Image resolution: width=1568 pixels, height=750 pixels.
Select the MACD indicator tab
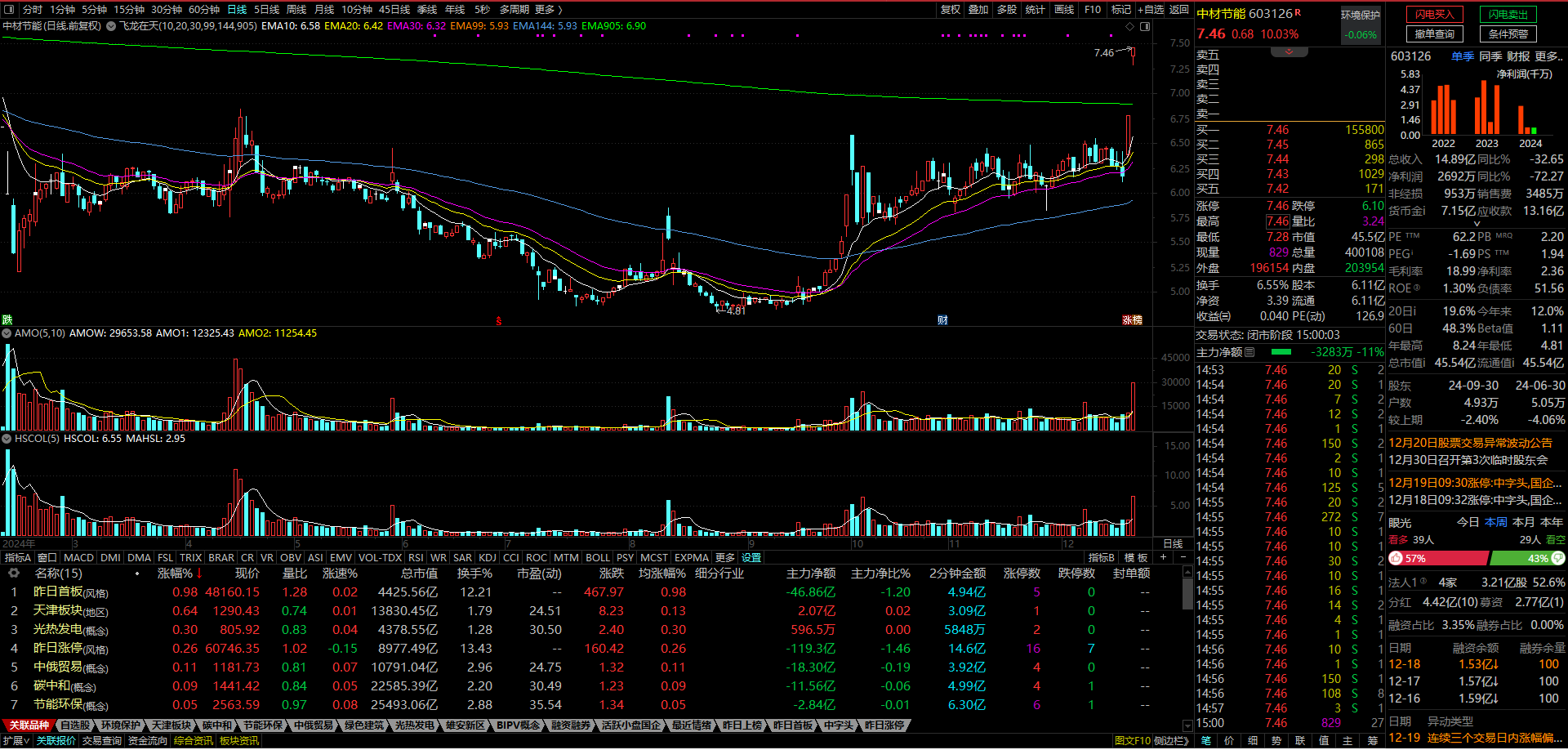(x=79, y=558)
